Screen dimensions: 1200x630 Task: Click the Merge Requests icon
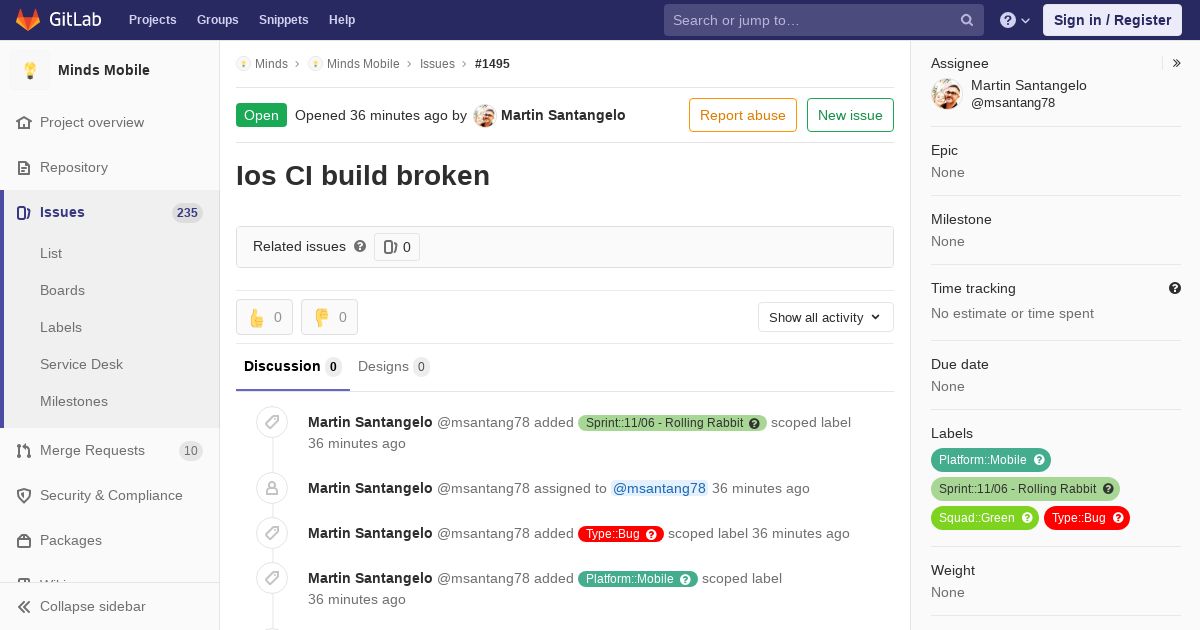point(24,450)
